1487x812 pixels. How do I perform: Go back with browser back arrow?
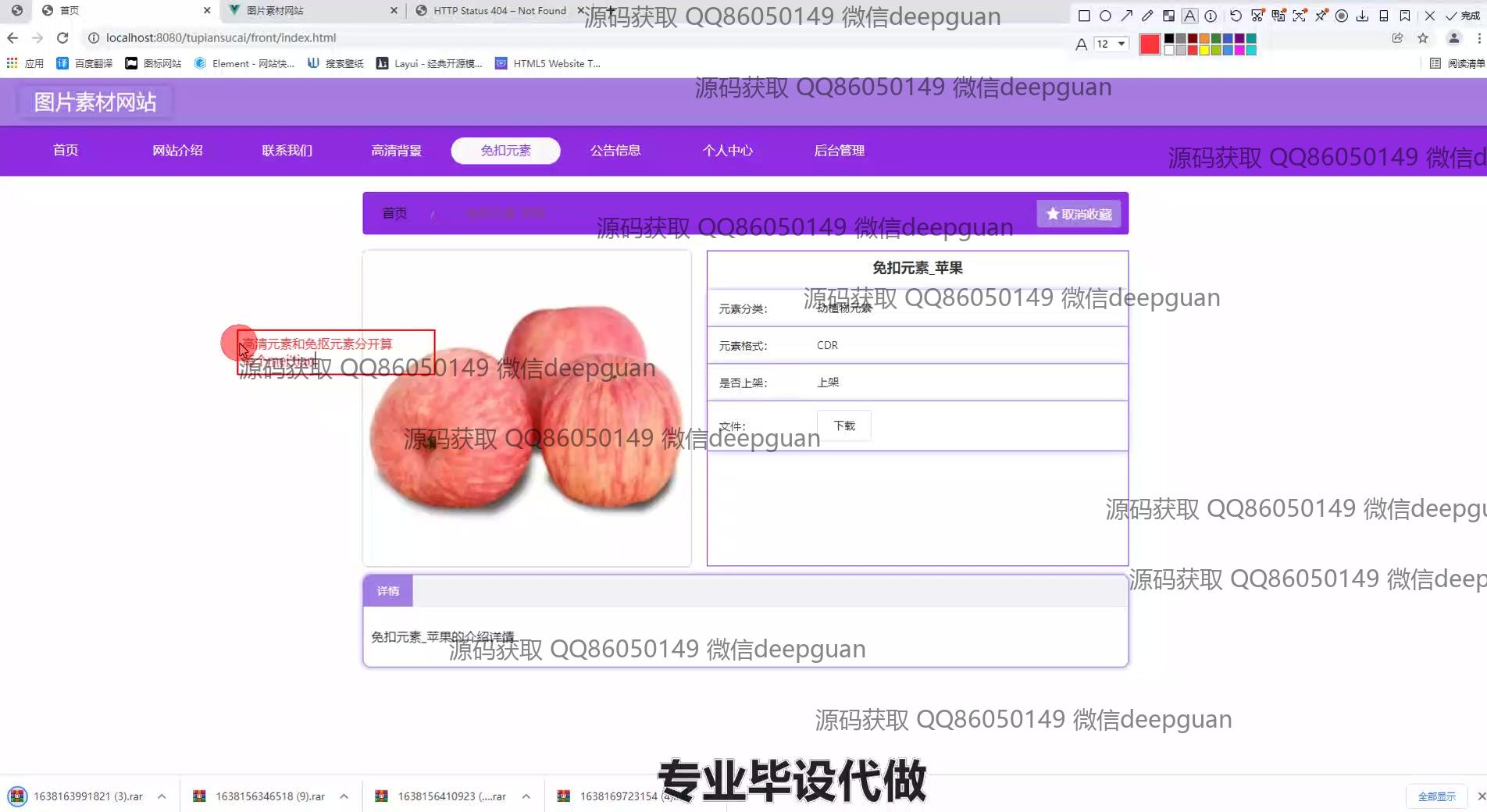pyautogui.click(x=12, y=37)
